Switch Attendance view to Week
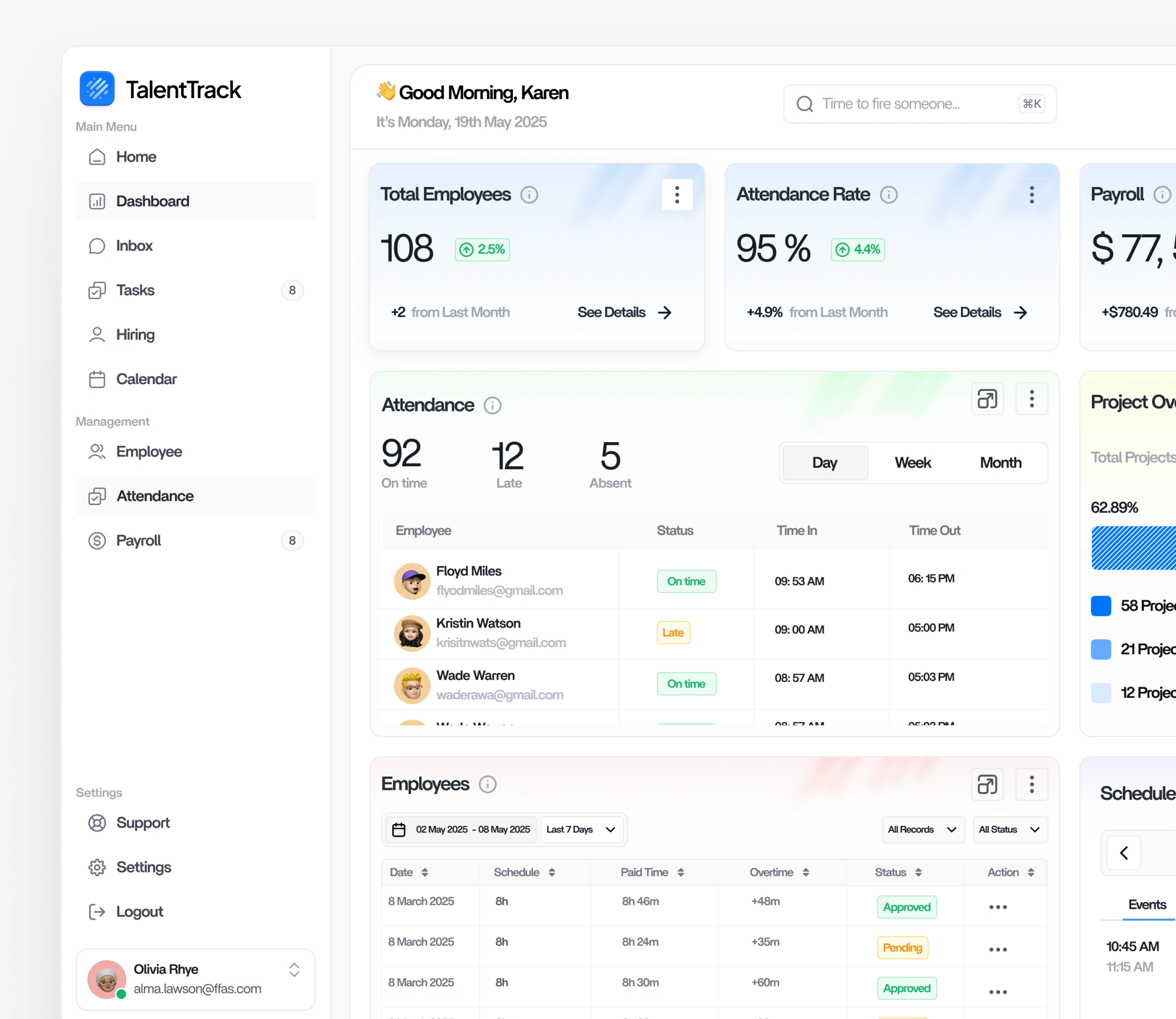This screenshot has height=1019, width=1176. click(x=913, y=463)
